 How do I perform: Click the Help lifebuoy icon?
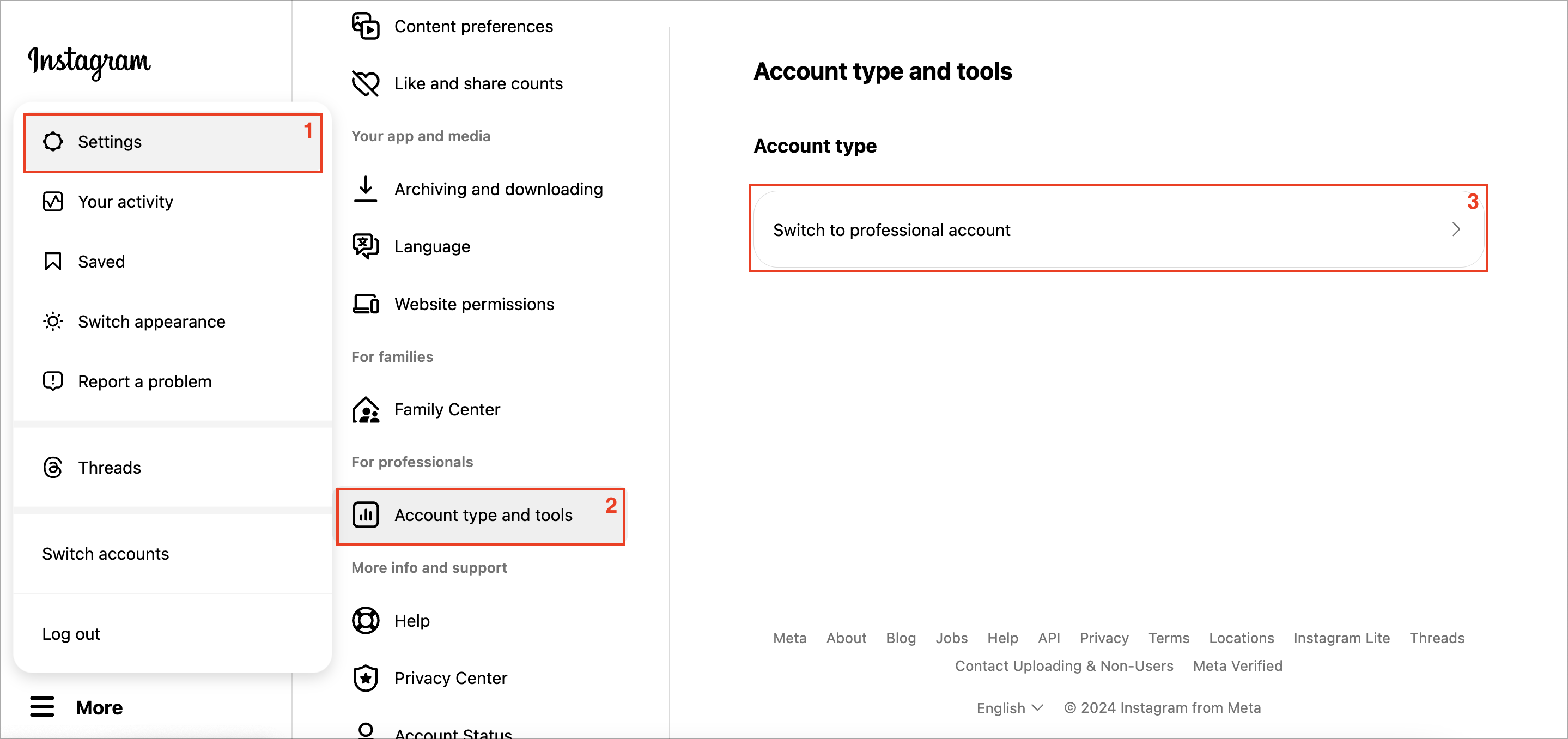coord(366,620)
